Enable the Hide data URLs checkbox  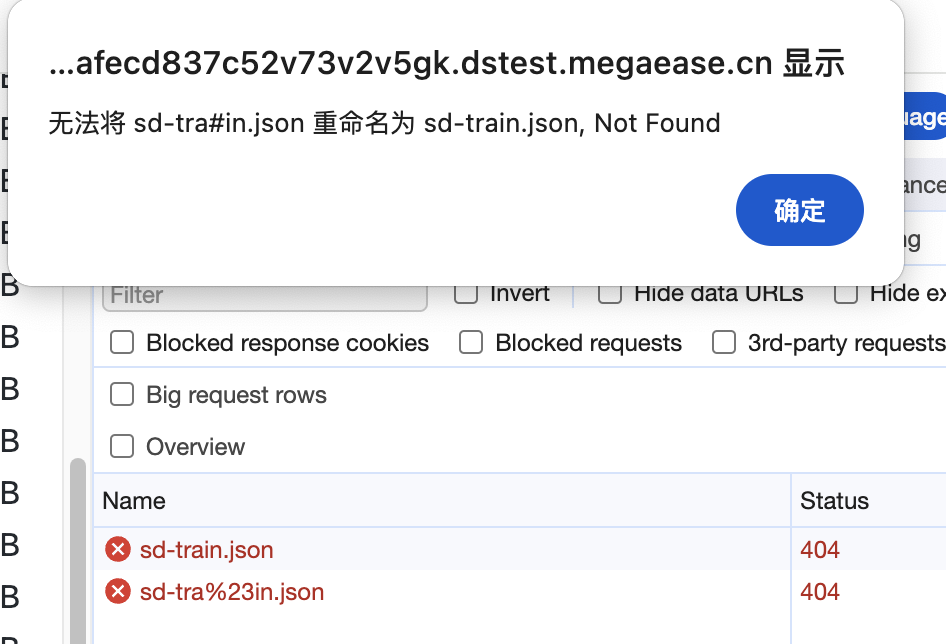click(610, 293)
